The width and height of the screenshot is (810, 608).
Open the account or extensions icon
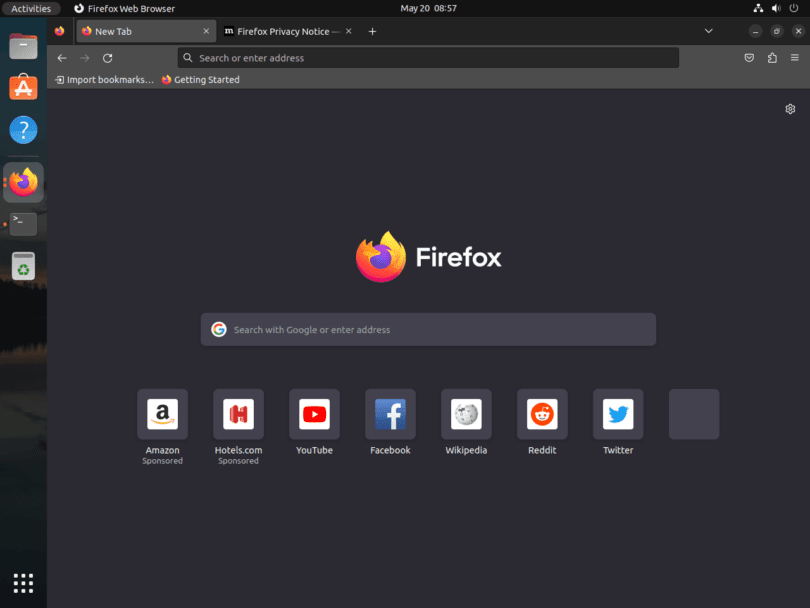(x=770, y=57)
